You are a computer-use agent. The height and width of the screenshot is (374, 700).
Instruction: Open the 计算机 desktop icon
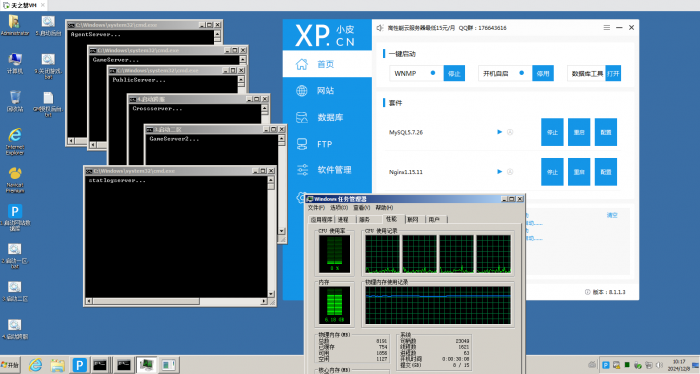tap(15, 63)
